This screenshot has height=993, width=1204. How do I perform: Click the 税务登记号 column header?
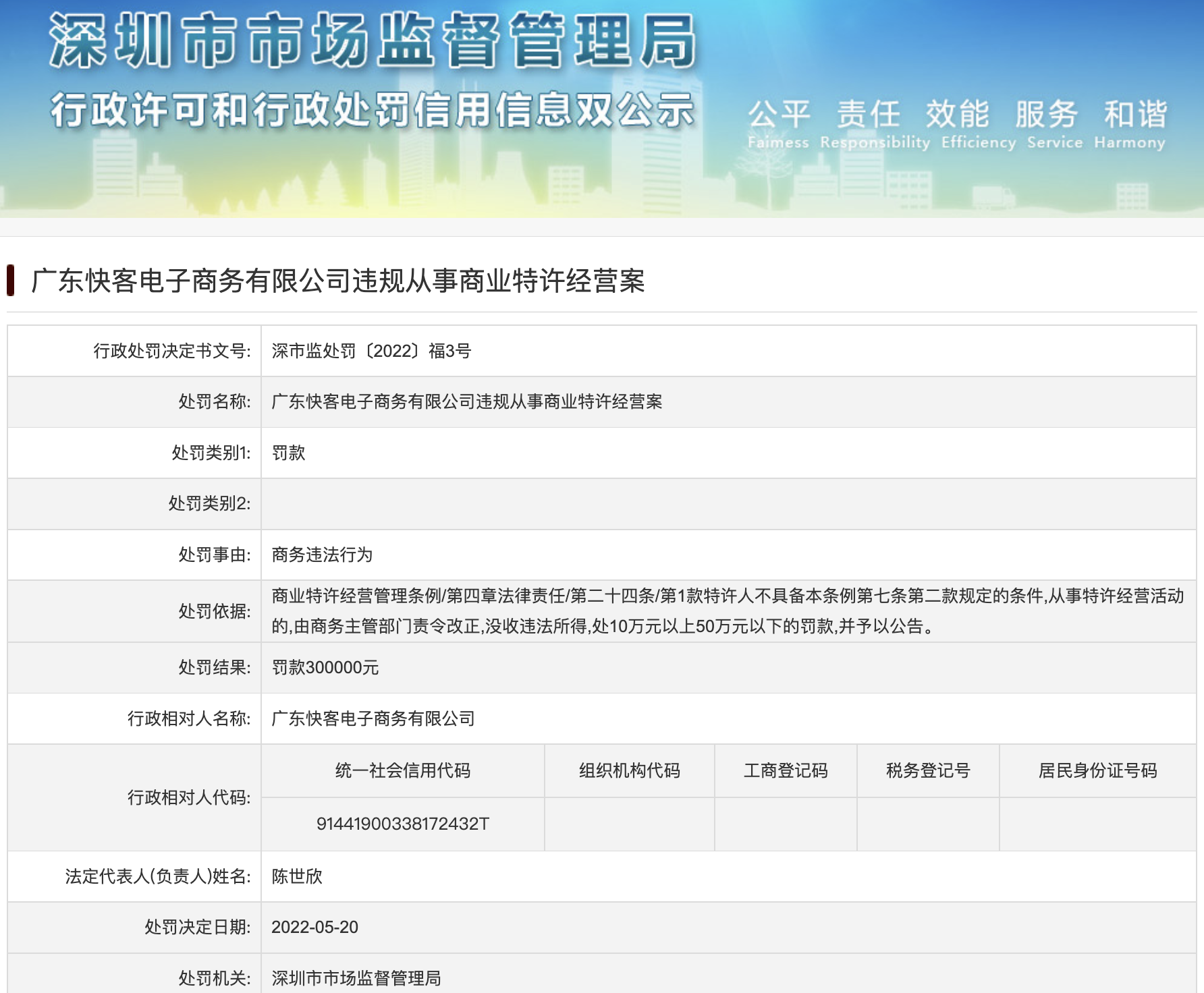coord(928,770)
